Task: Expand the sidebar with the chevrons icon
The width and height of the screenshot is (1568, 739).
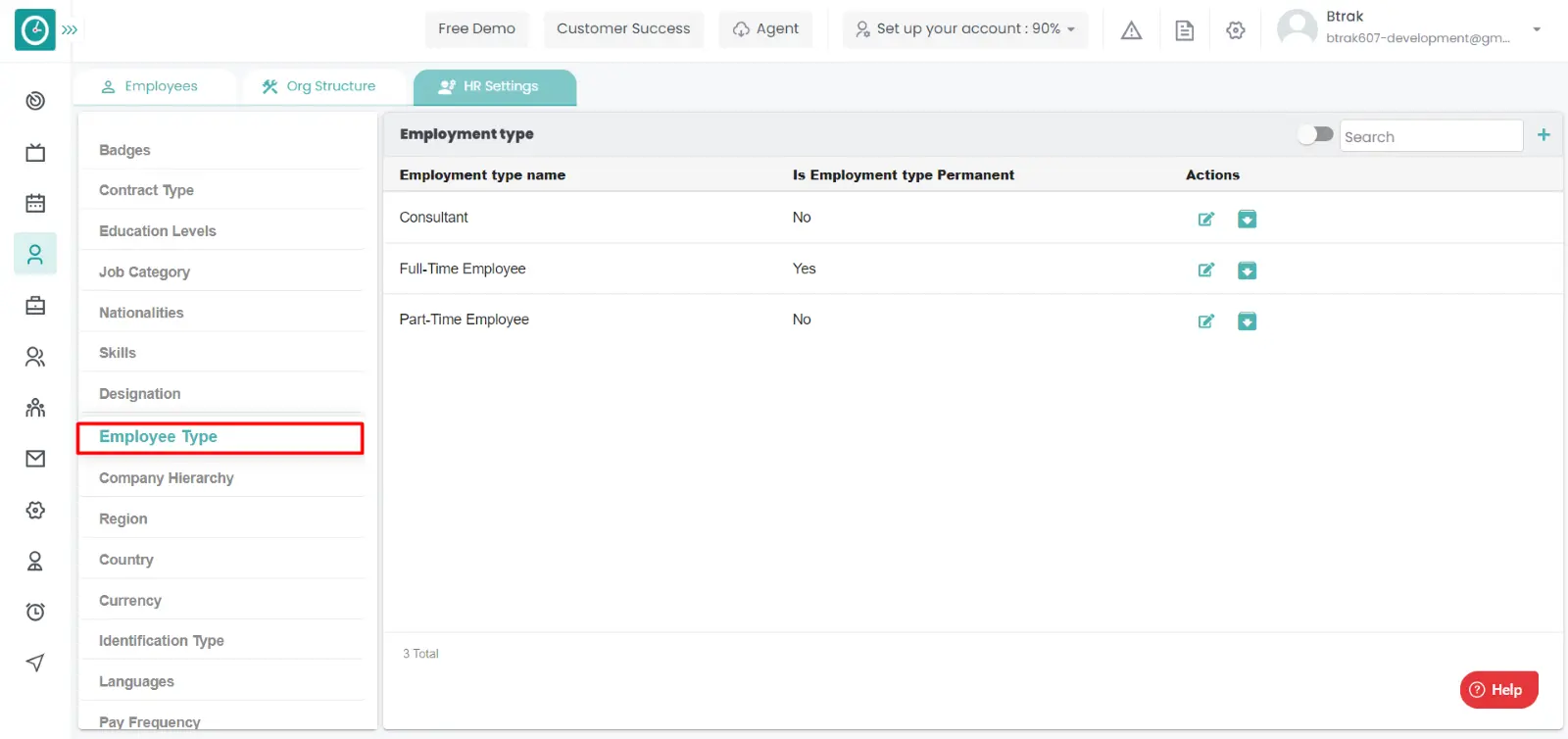Action: pyautogui.click(x=70, y=30)
